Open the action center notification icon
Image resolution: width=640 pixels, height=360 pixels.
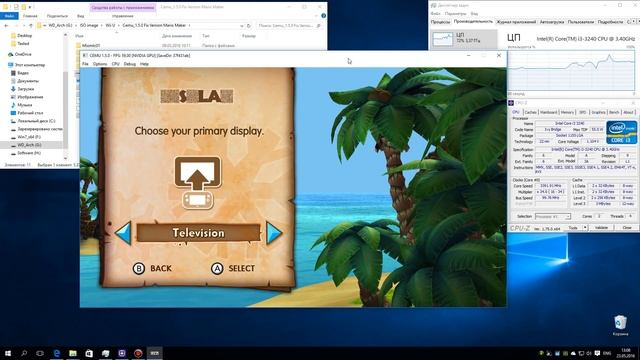(x=597, y=353)
